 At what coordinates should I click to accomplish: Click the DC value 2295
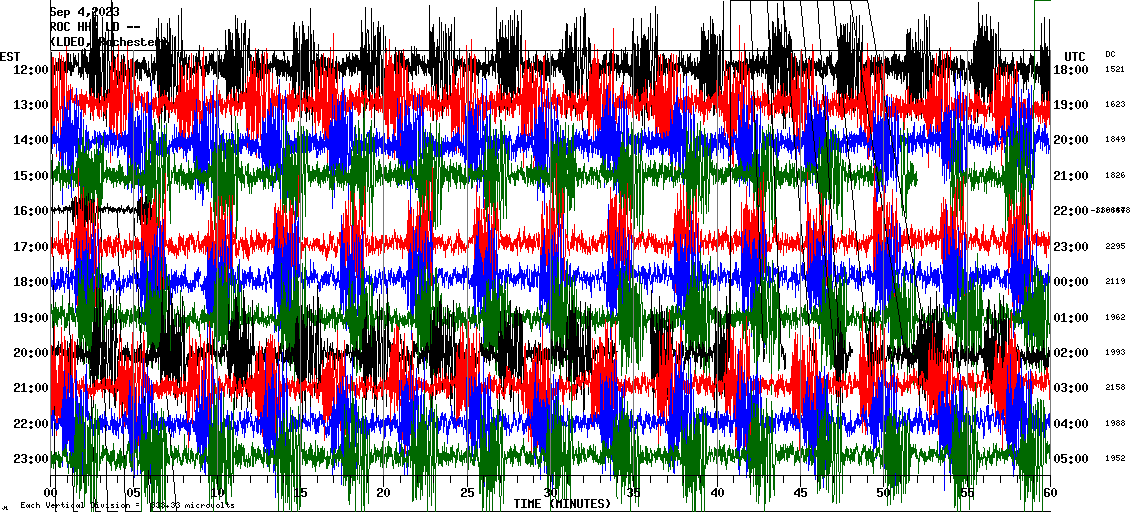(1115, 247)
